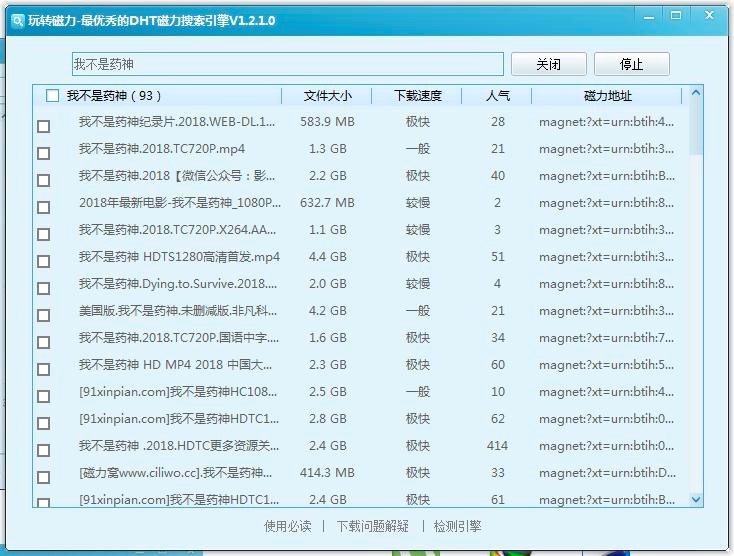Check the box for 美国版.我不是药神 row
This screenshot has height=556, width=734.
pos(44,315)
